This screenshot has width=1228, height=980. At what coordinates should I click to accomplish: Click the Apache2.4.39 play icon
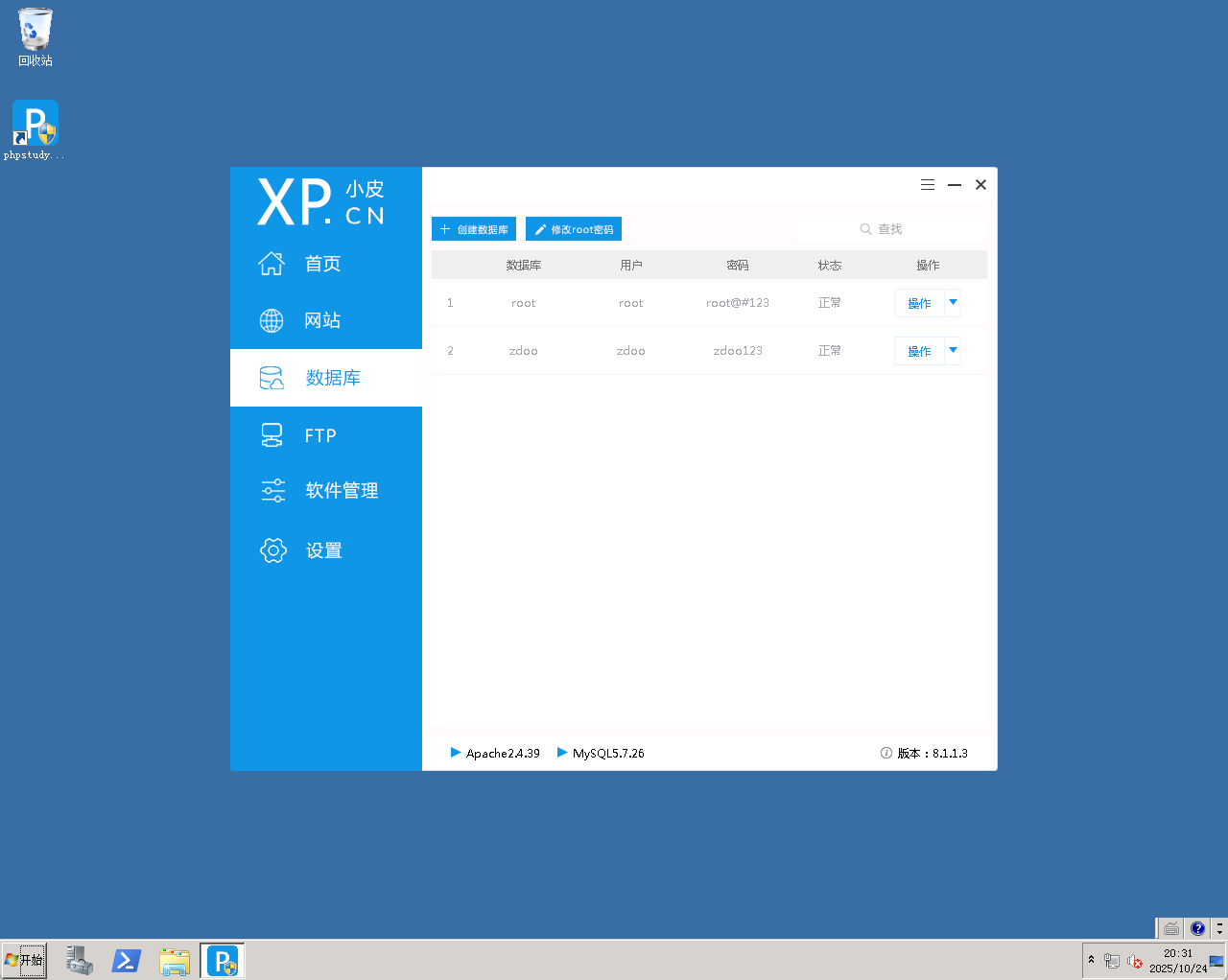coord(456,753)
